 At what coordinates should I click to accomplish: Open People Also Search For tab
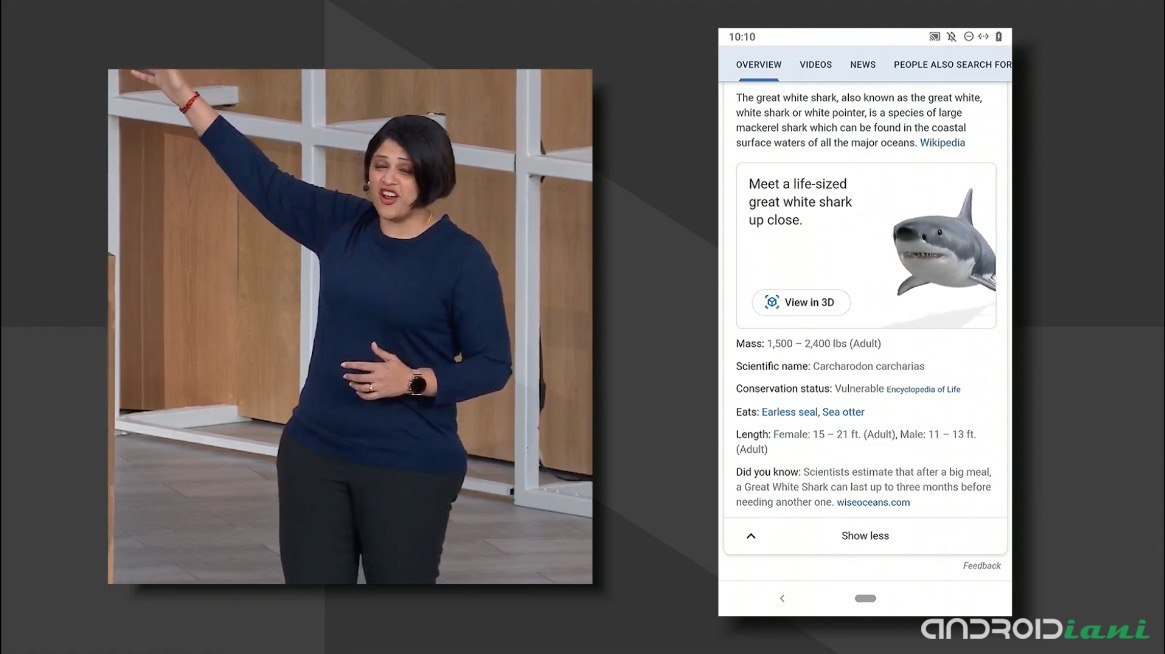tap(952, 65)
